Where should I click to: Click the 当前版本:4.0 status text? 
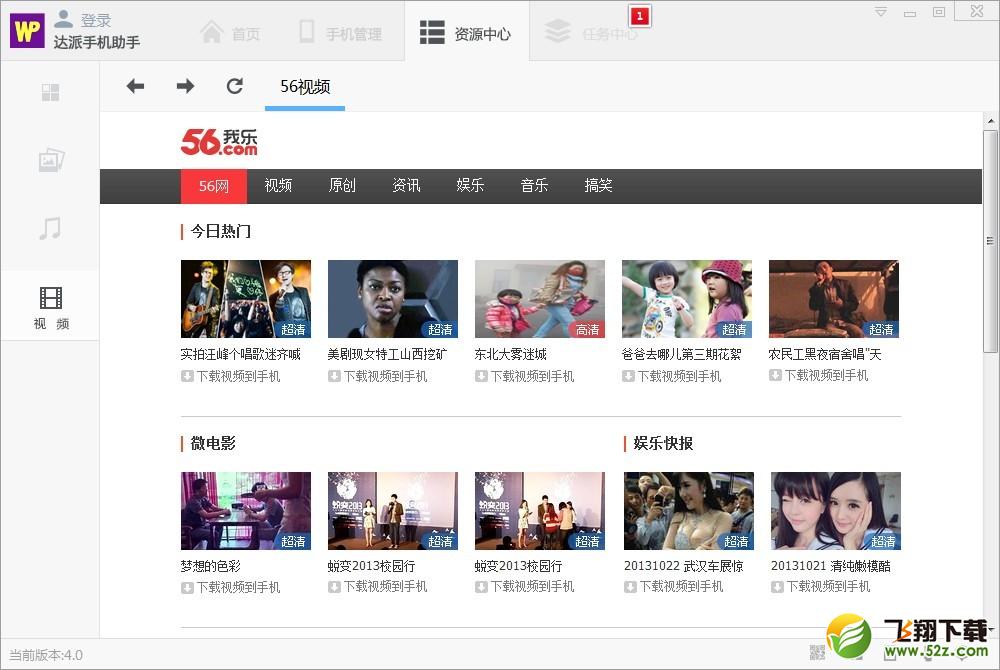coord(46,655)
